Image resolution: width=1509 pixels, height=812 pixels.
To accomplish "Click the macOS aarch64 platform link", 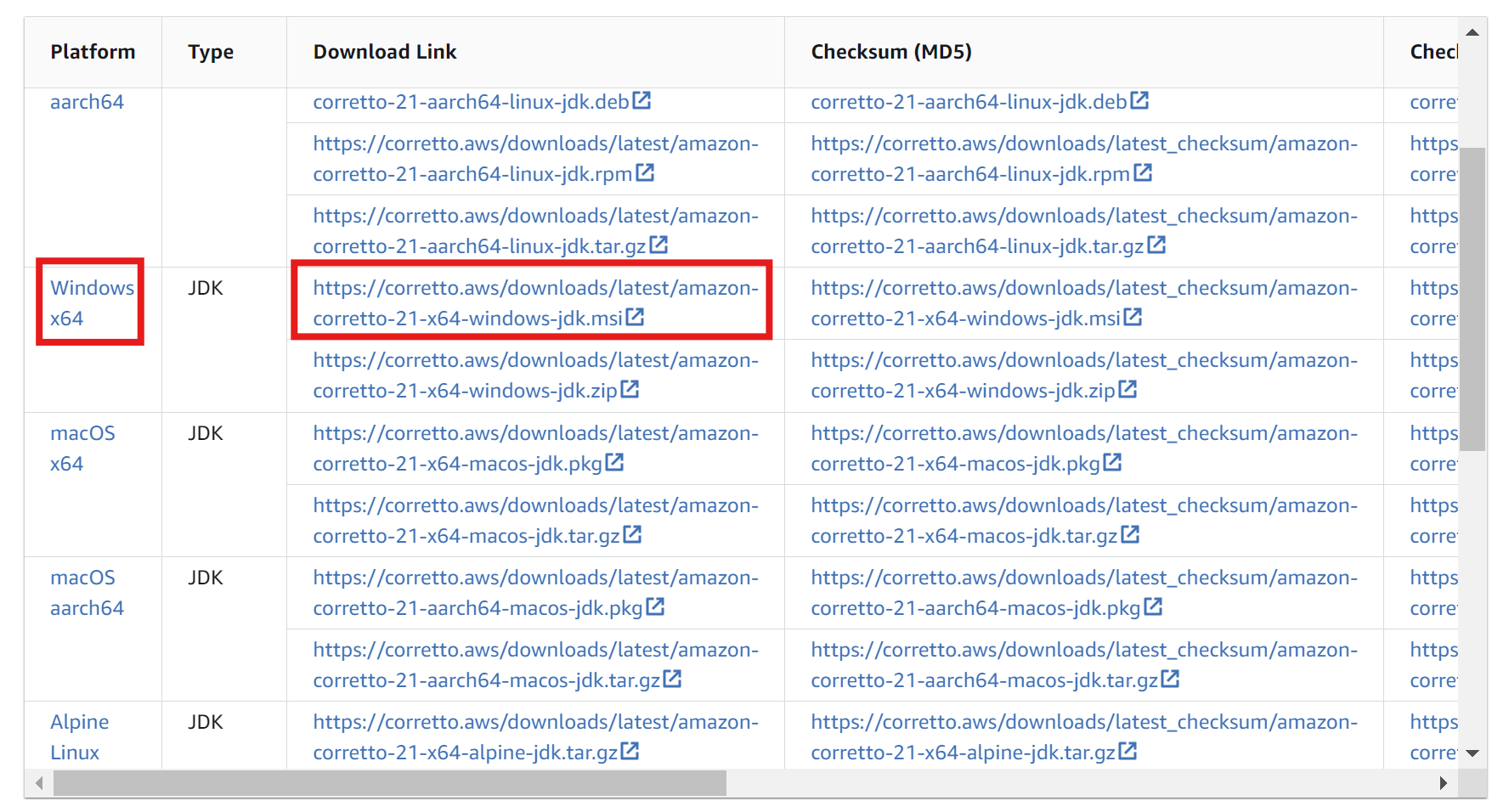I will tap(87, 593).
